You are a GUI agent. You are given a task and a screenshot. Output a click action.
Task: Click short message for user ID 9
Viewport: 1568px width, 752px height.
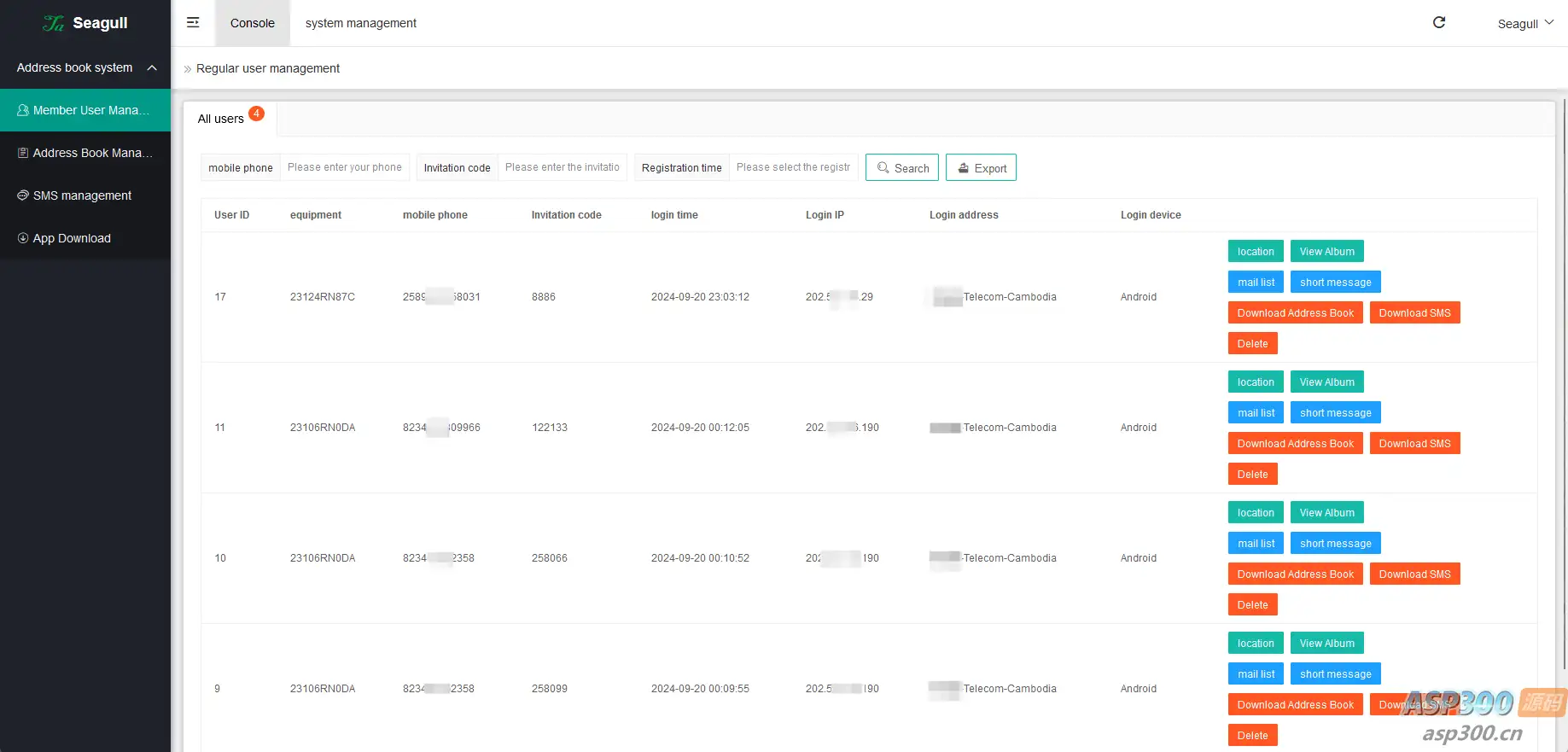tap(1336, 674)
